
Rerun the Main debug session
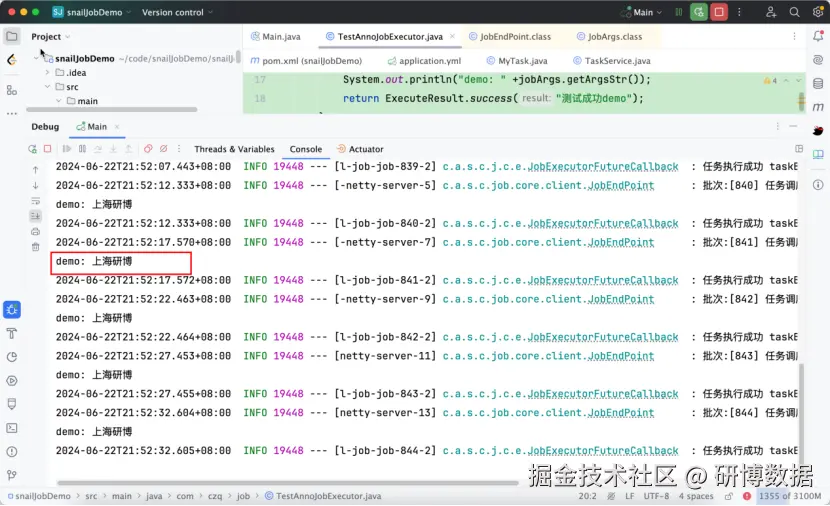click(32, 149)
